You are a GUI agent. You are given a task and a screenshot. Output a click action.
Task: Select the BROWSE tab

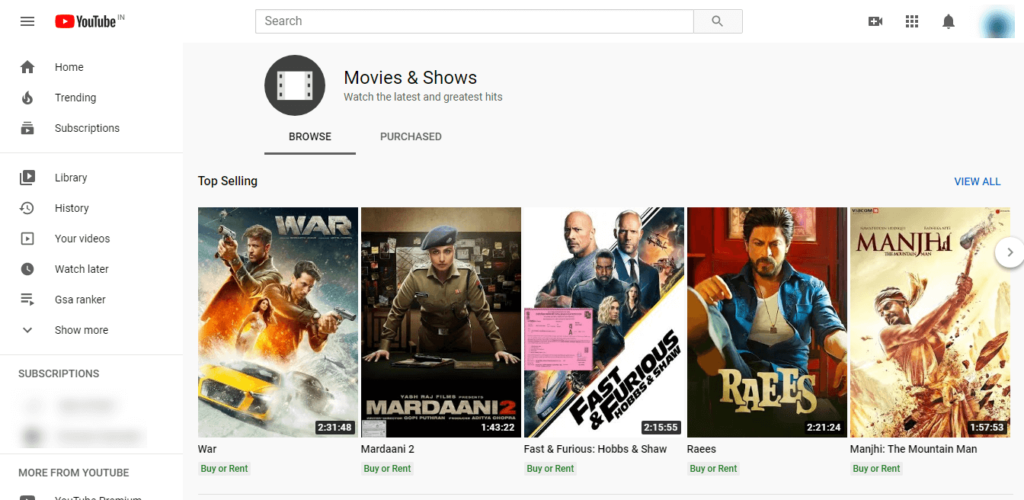310,137
